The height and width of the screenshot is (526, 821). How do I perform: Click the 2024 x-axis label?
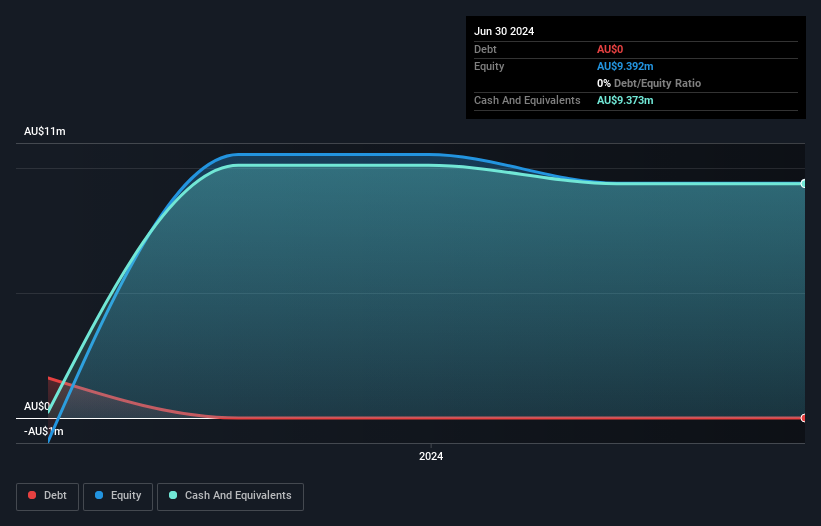coord(431,456)
